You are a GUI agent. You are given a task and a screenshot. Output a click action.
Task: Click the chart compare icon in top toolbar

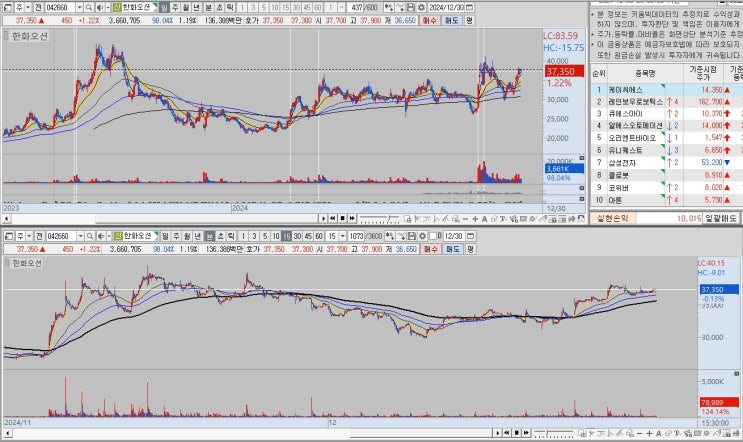(x=400, y=7)
